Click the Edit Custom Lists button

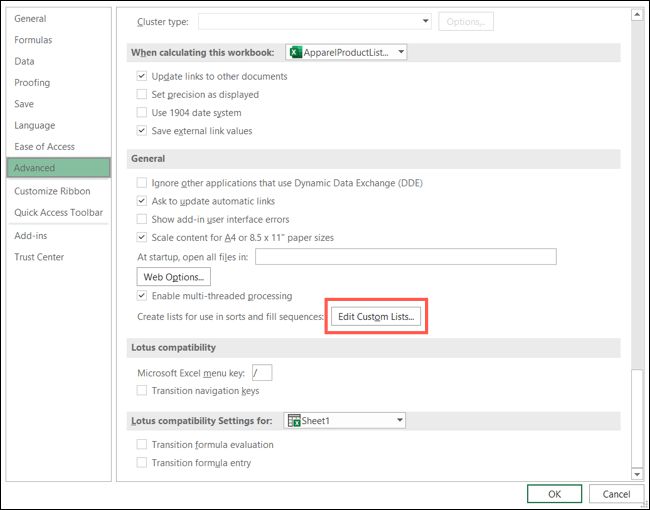[378, 317]
